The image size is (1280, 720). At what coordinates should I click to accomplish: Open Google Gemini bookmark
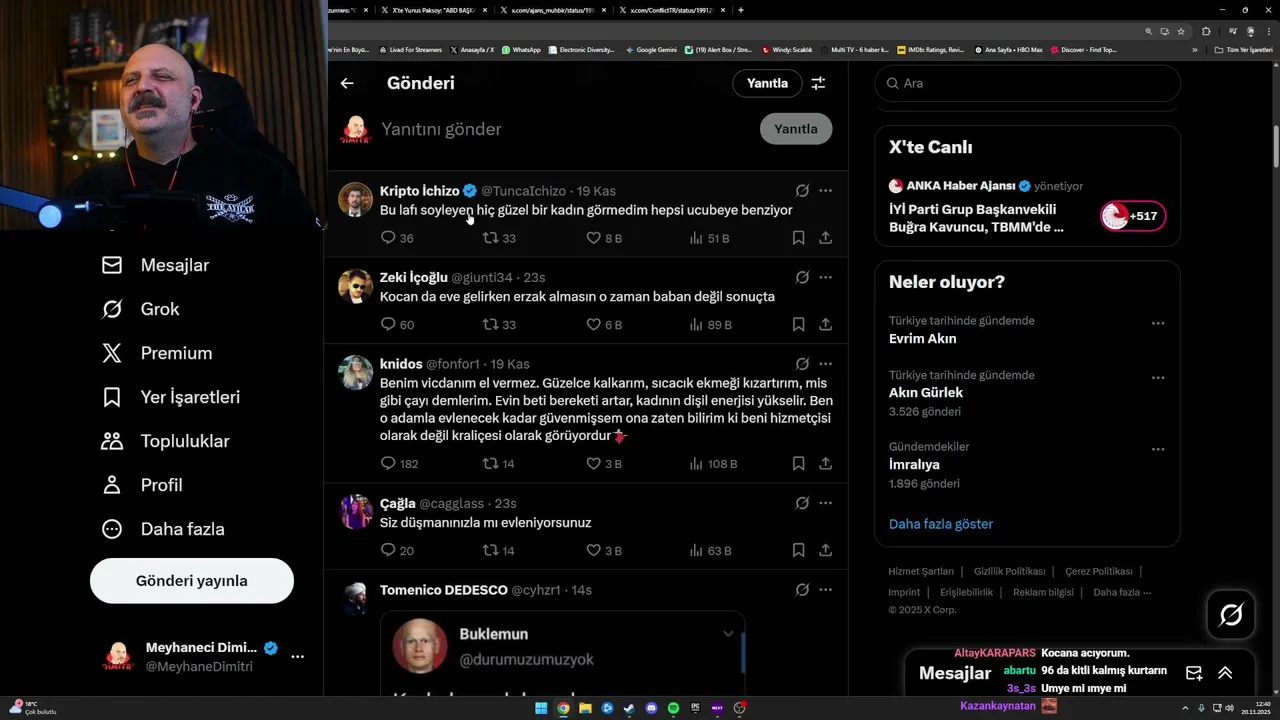pos(651,49)
